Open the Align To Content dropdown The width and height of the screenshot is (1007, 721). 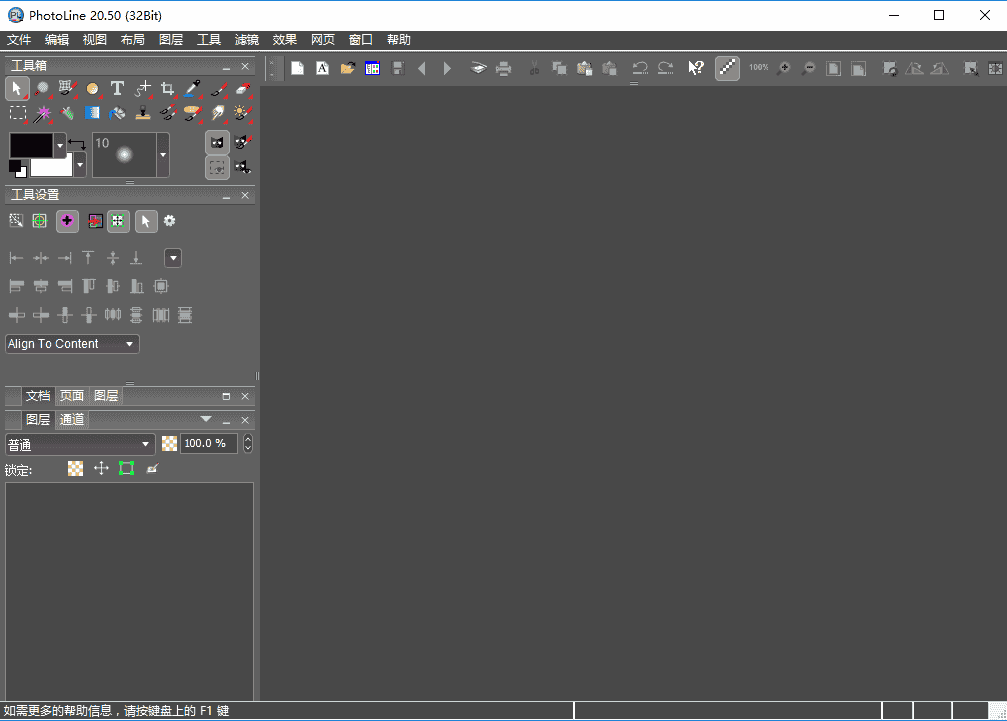point(72,344)
